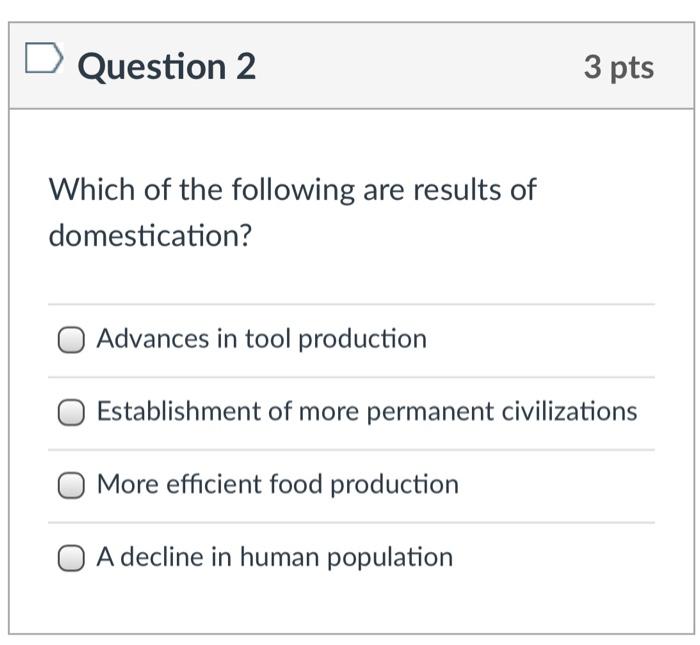700x645 pixels.
Task: Click the 'More efficient food production' label
Action: 277,485
